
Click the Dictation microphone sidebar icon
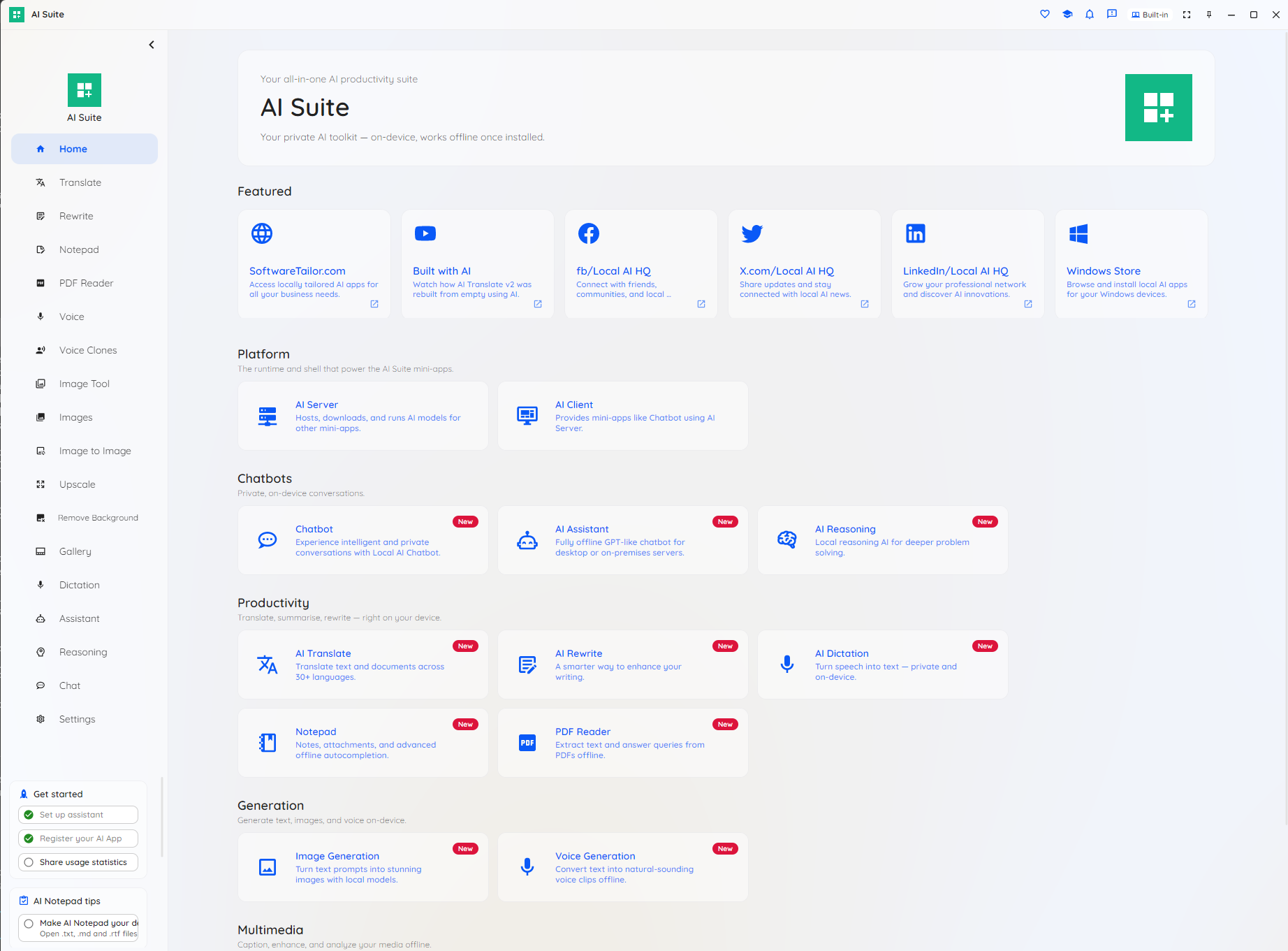(41, 585)
